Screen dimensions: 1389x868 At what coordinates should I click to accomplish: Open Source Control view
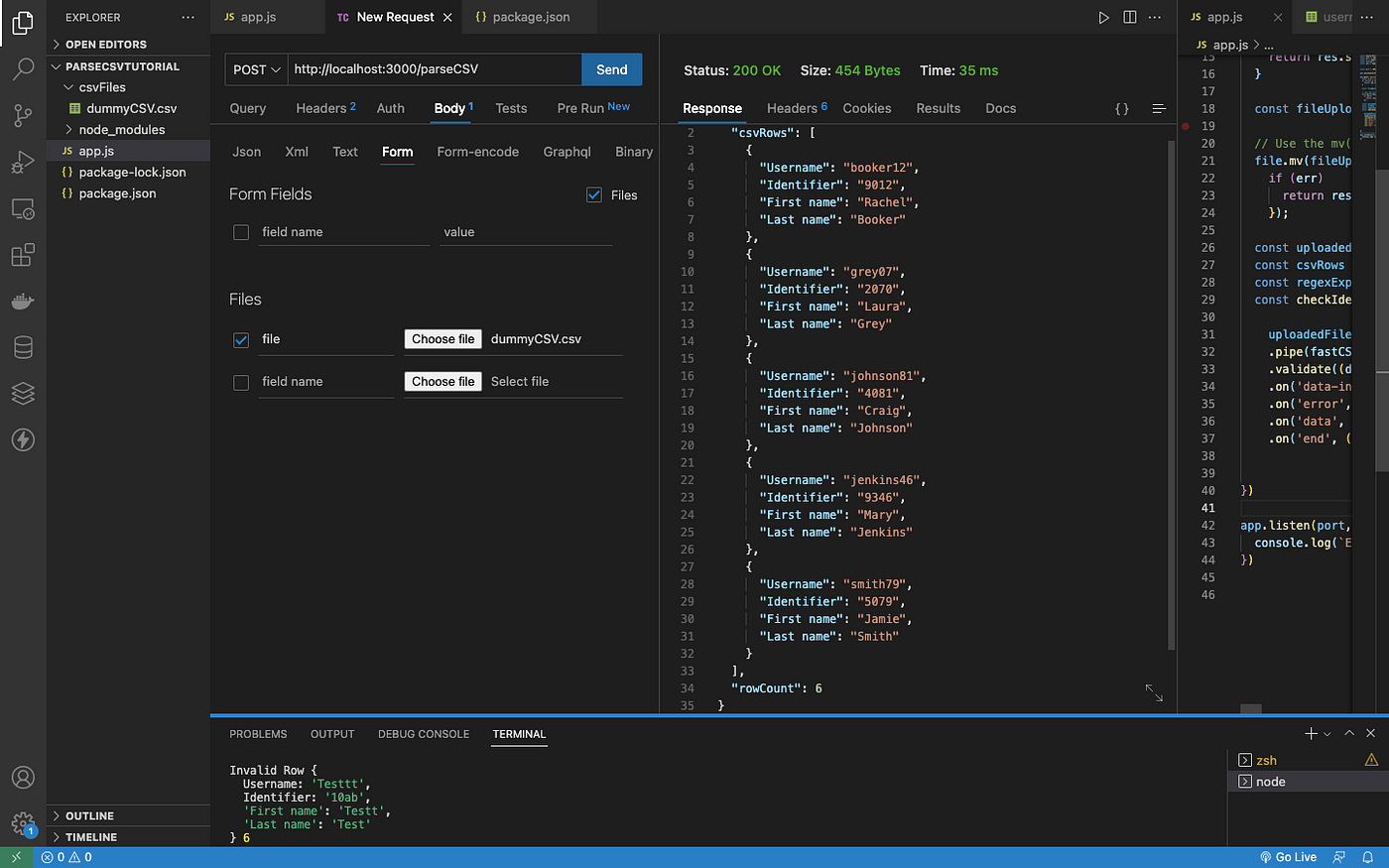point(23,115)
